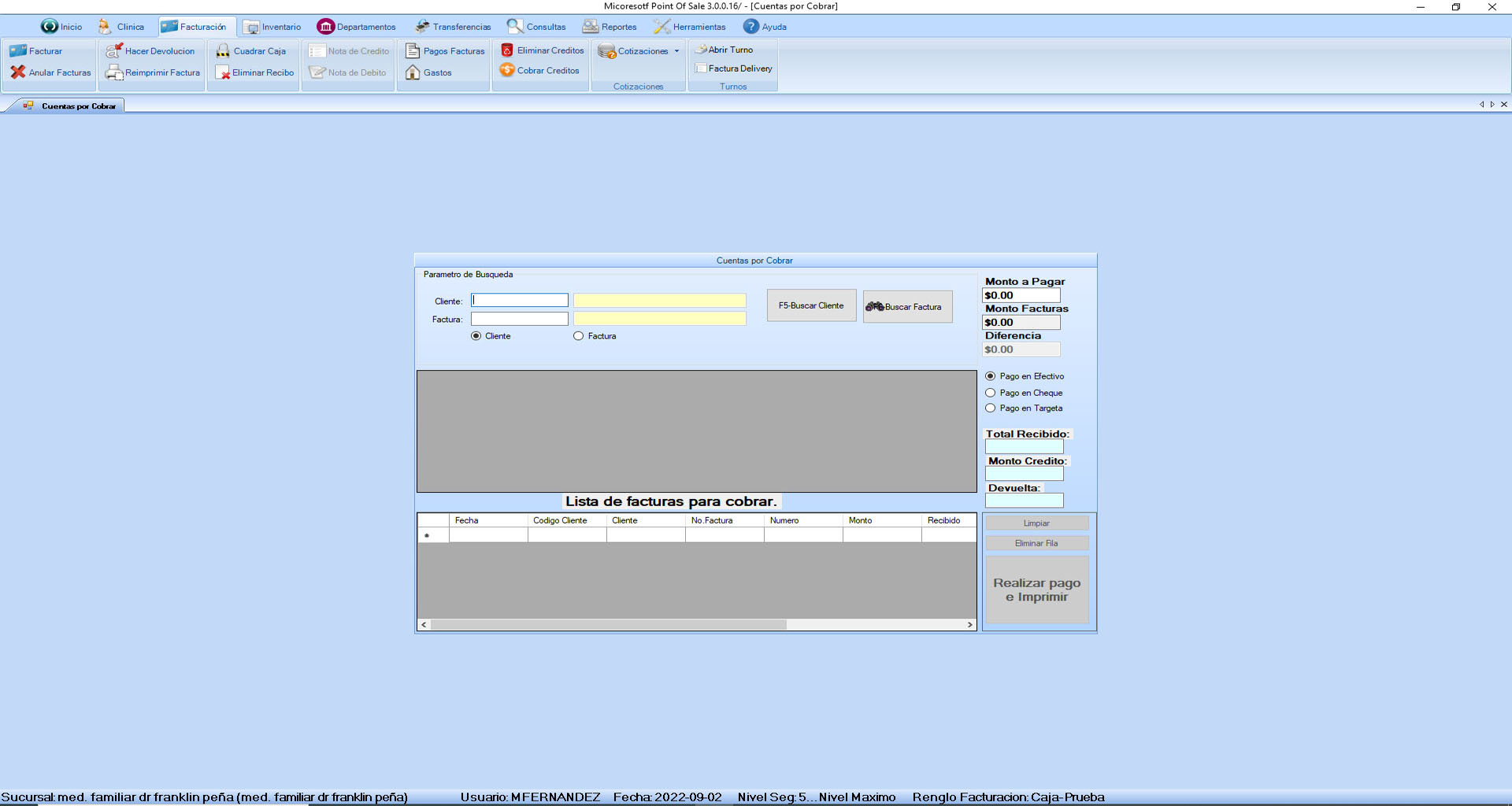
Task: Open the Consultas tab
Action: [x=536, y=27]
